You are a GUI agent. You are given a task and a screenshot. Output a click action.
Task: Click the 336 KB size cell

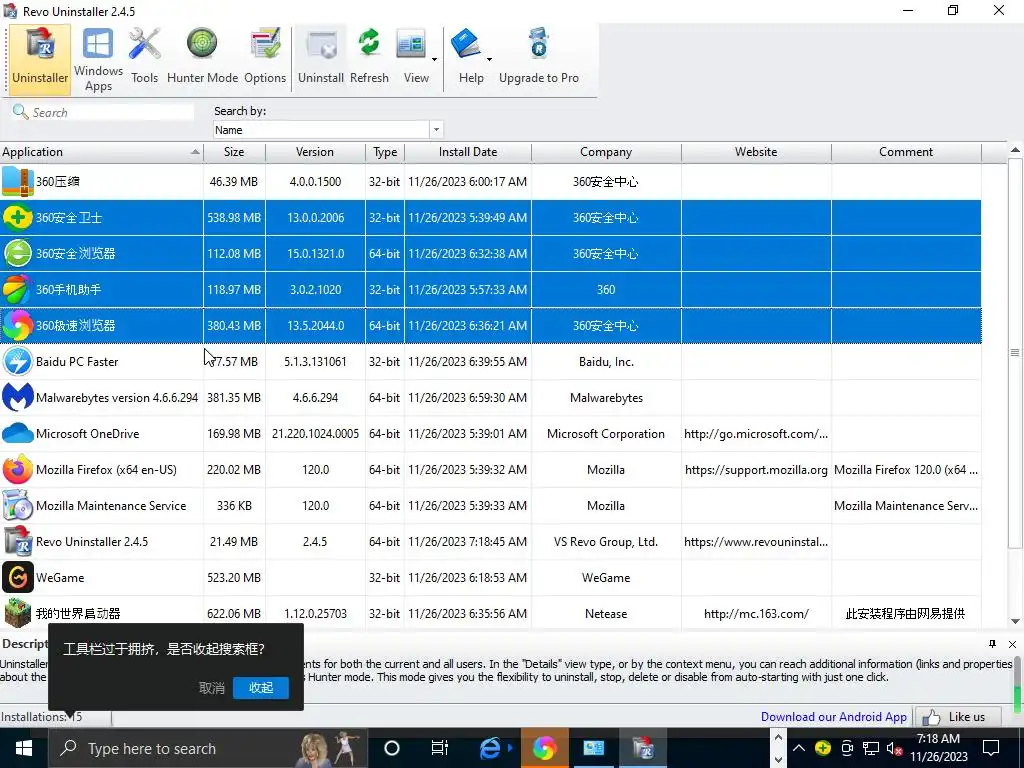(x=234, y=505)
